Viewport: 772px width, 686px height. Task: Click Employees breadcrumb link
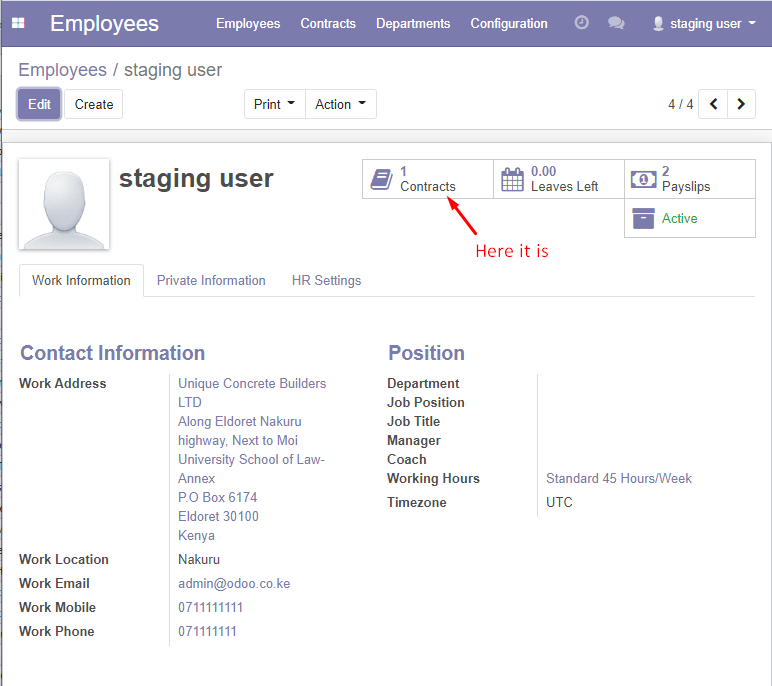[63, 70]
